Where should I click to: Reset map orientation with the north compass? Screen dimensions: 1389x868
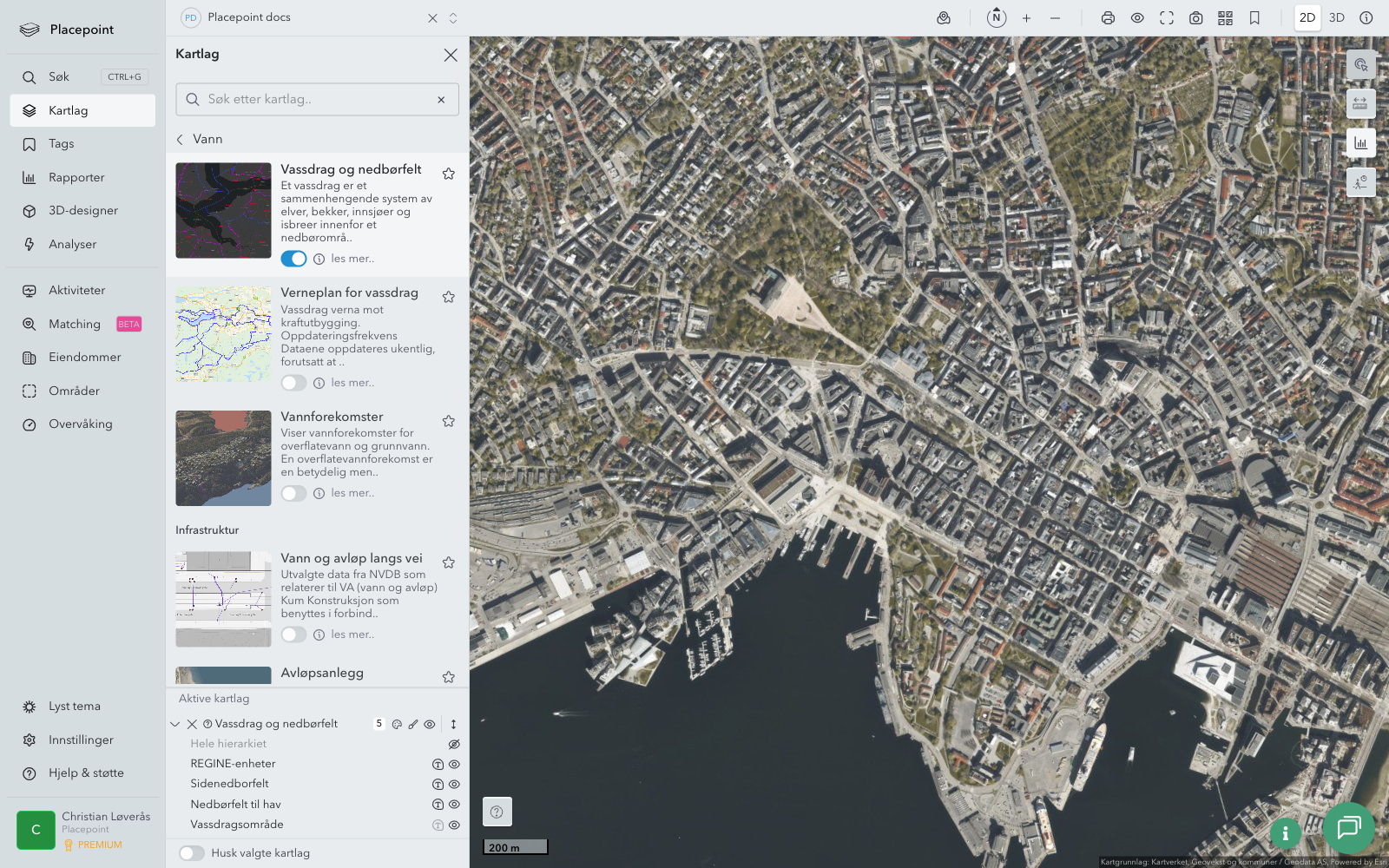click(x=997, y=18)
